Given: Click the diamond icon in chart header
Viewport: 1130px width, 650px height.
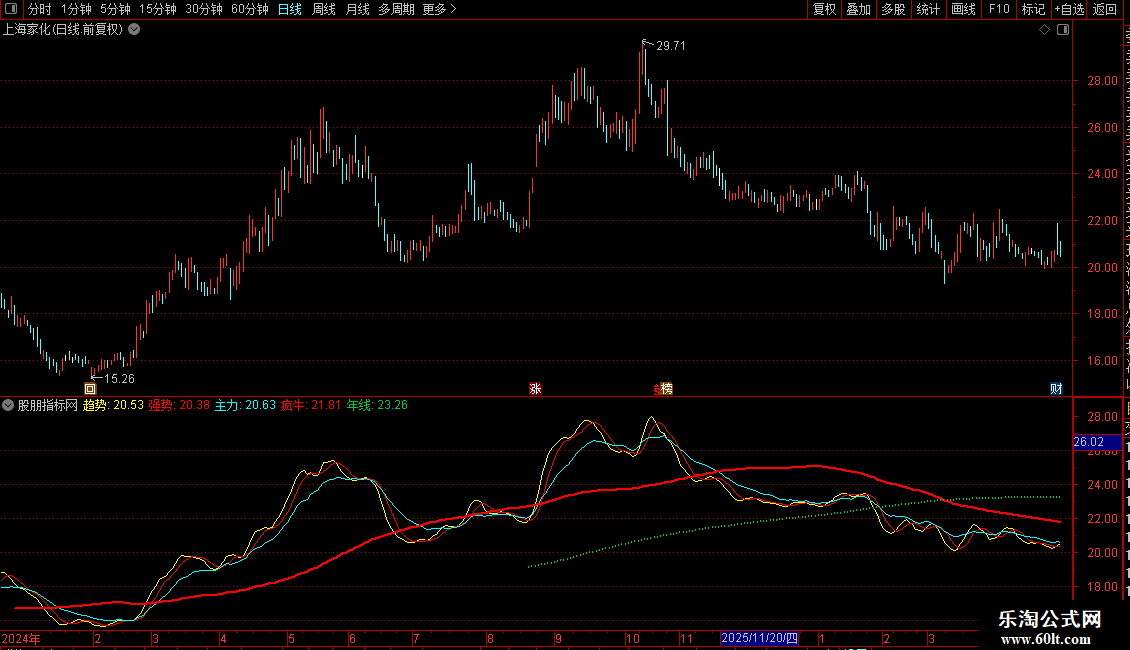Looking at the screenshot, I should coord(1044,30).
